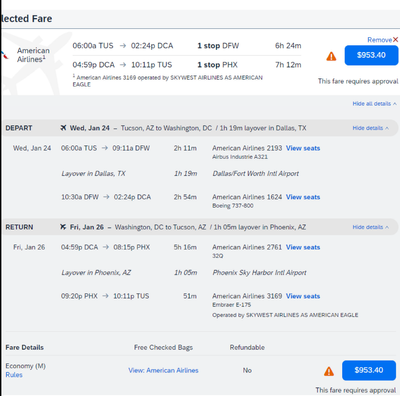Click the return plane icon by Fri, Jan 26

63,227
